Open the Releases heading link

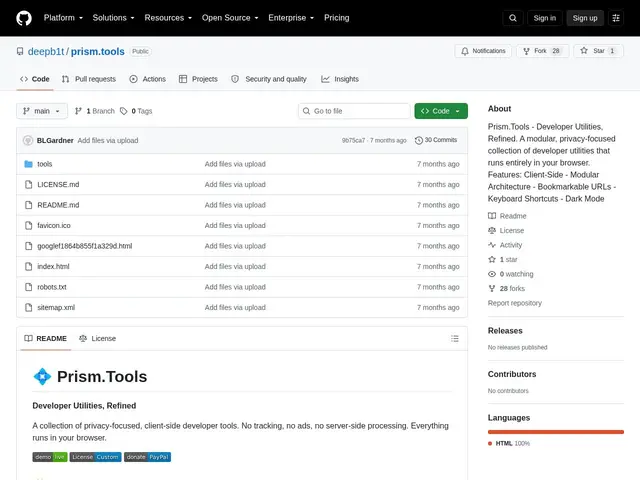click(x=505, y=331)
